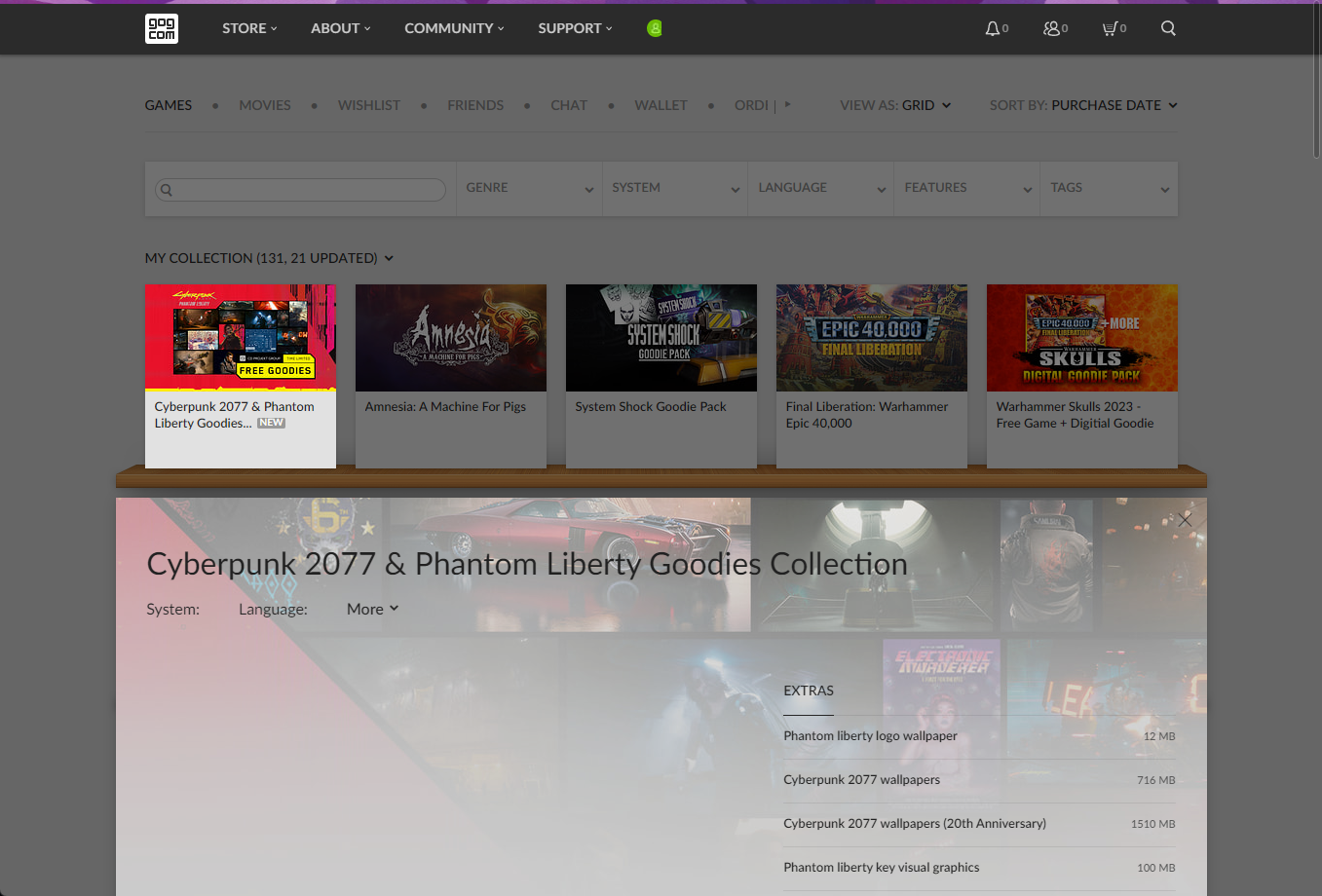
Task: Select the Warhammer Skulls 2023 card
Action: [x=1082, y=376]
